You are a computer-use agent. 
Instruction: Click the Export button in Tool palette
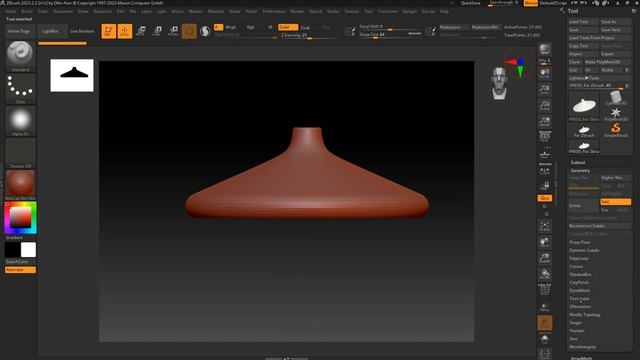(616, 54)
